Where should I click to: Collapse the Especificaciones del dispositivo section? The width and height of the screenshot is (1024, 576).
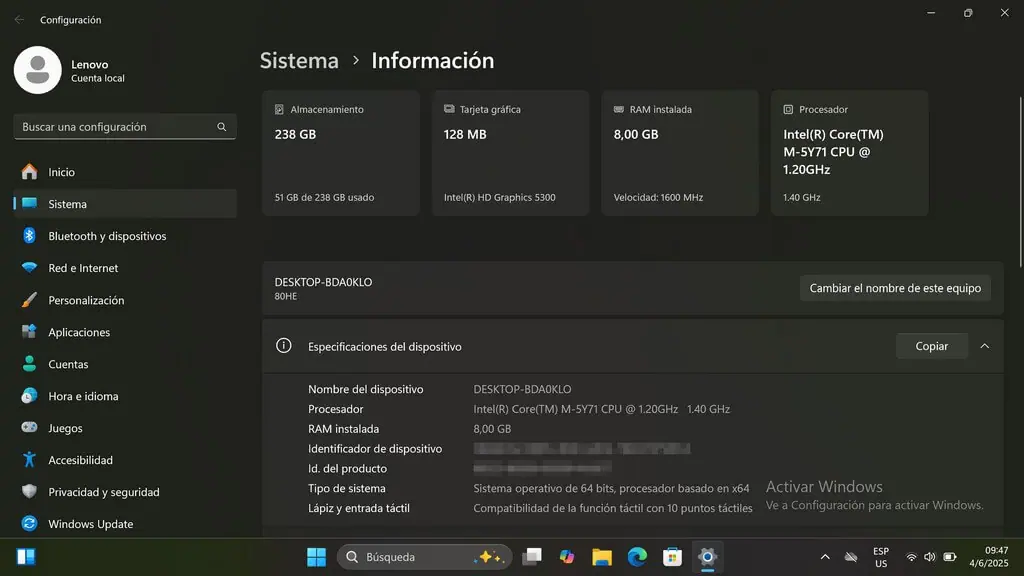tap(985, 346)
